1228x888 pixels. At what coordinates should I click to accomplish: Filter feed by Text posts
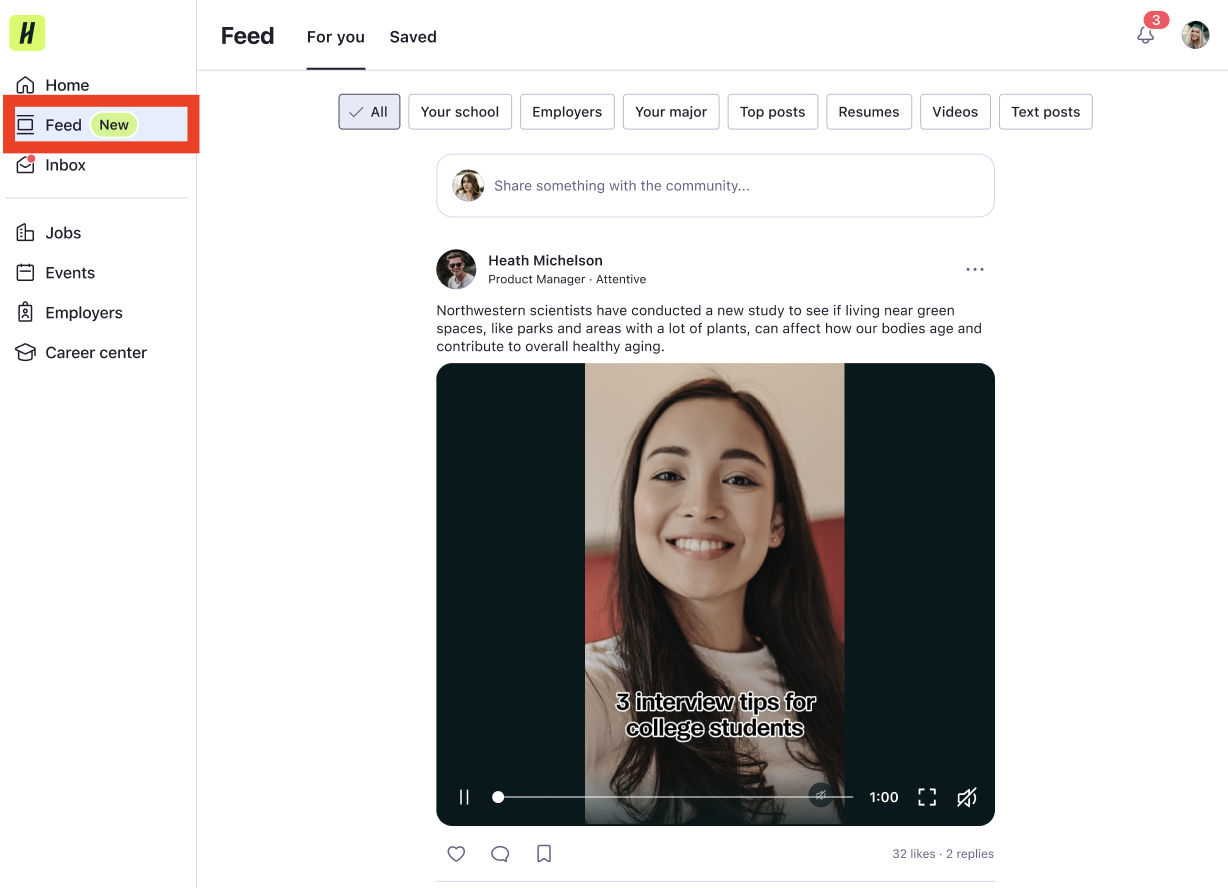(1046, 112)
